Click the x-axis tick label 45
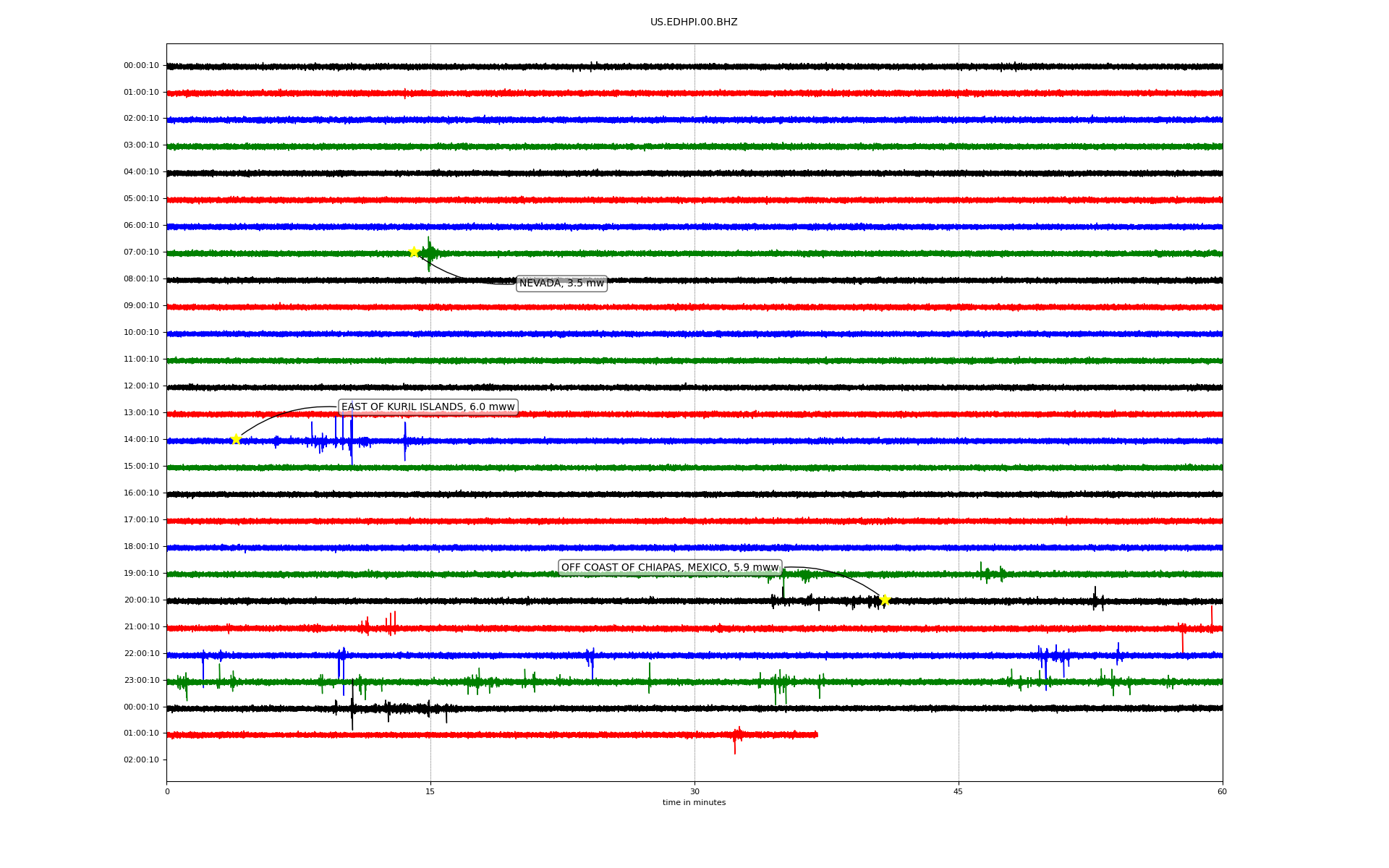 tap(959, 792)
